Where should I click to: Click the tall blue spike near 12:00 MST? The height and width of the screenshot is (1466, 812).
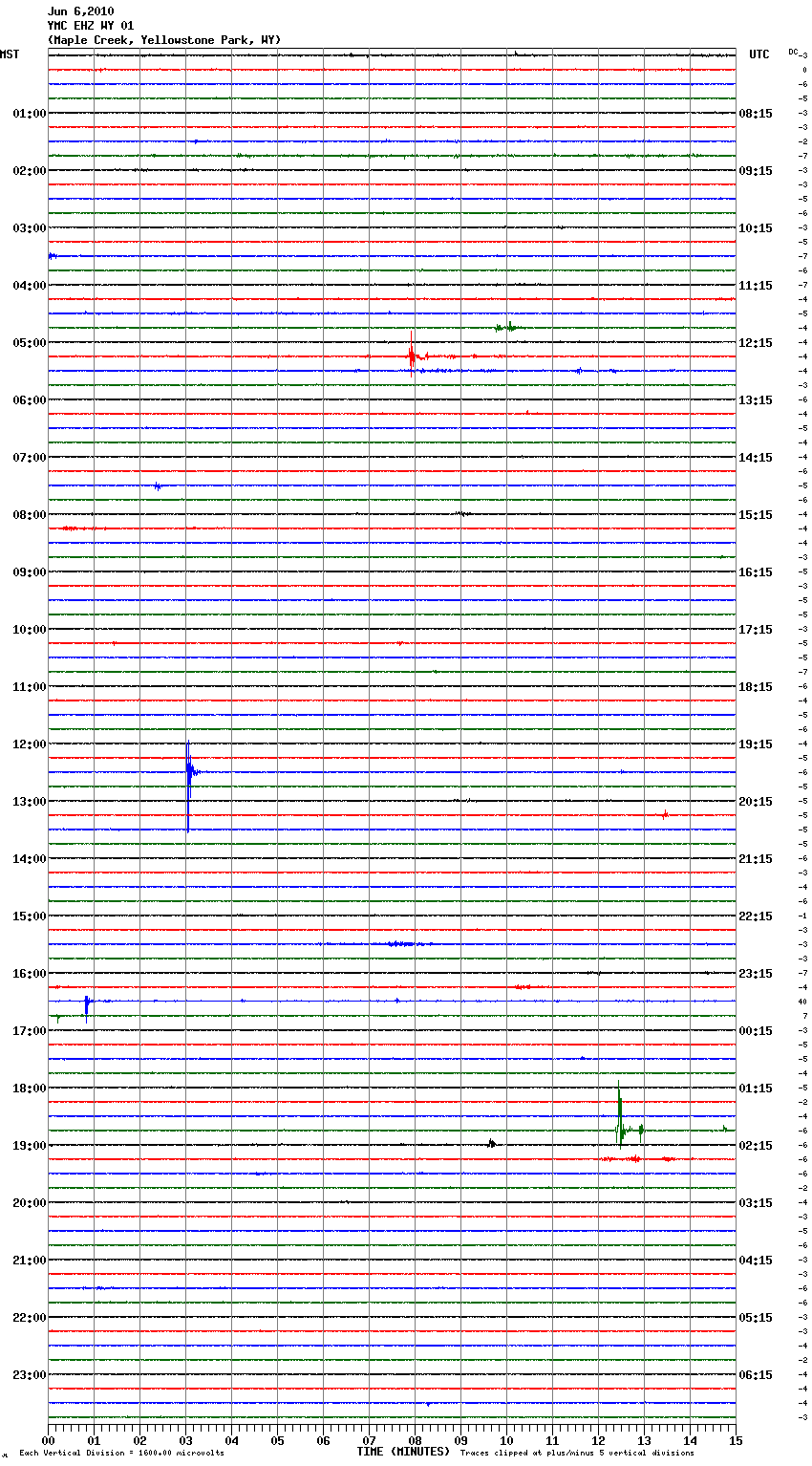[189, 770]
